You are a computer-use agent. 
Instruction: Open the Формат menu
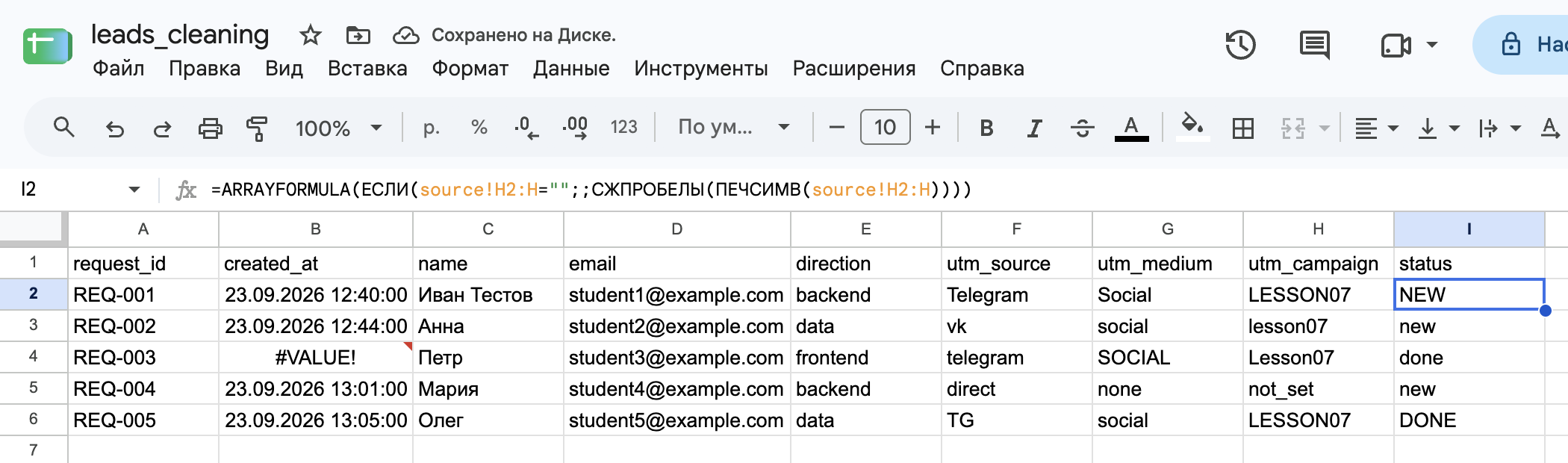click(x=470, y=69)
